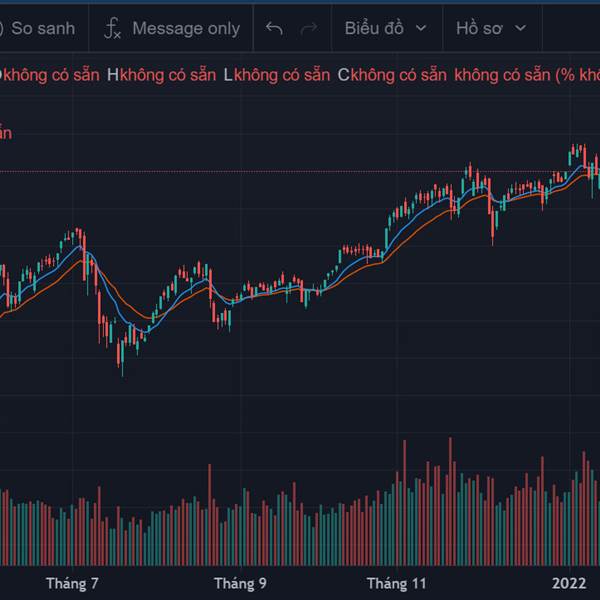Click the Tháng 7 time axis label
600x600 pixels.
click(72, 584)
